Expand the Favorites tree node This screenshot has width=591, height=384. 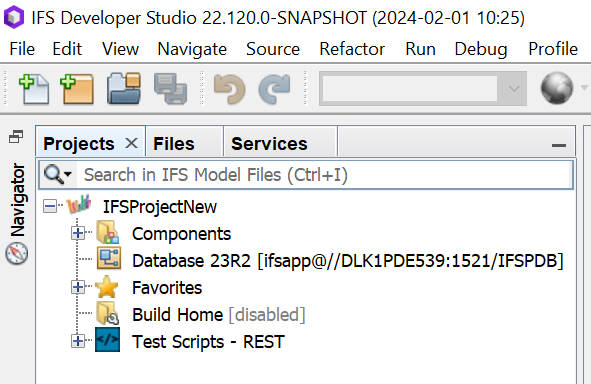(78, 288)
